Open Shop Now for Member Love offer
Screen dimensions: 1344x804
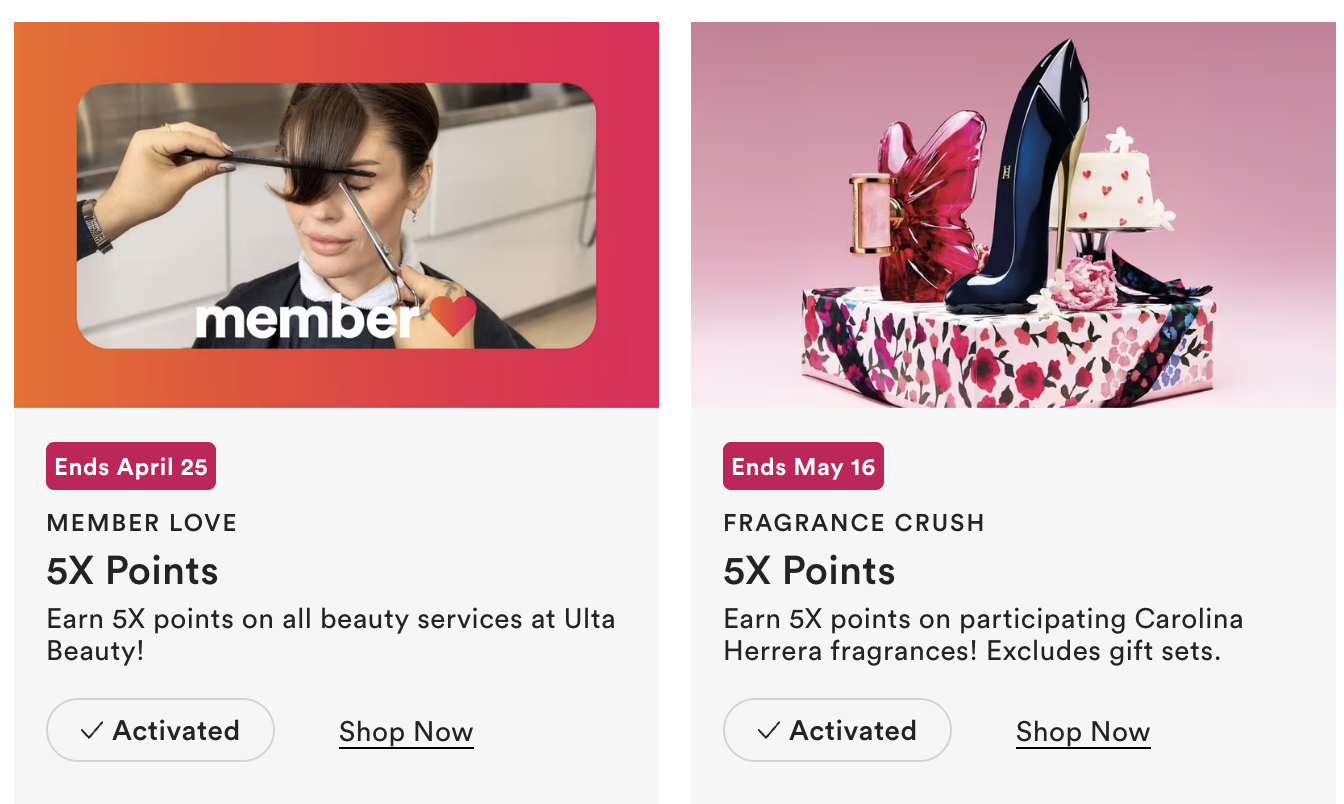pos(406,732)
